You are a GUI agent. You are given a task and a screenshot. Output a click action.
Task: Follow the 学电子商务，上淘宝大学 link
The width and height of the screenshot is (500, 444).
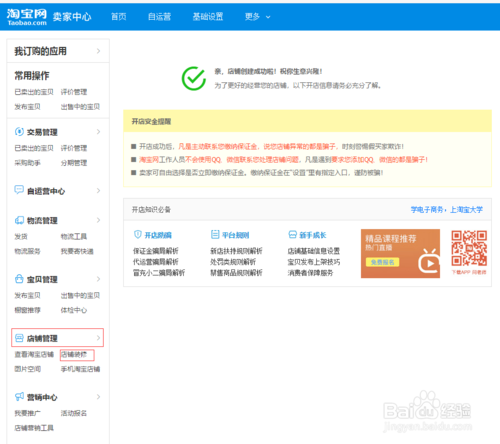point(447,209)
